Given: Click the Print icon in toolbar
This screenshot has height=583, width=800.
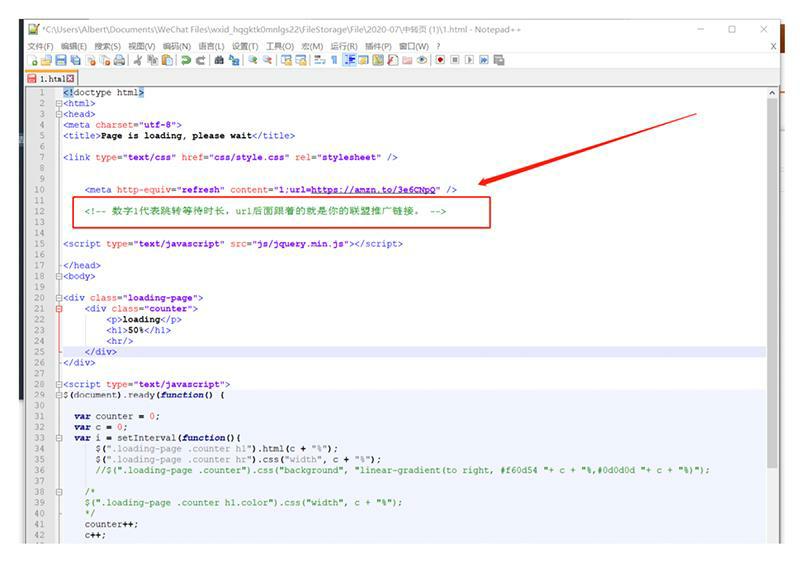Looking at the screenshot, I should 120,61.
